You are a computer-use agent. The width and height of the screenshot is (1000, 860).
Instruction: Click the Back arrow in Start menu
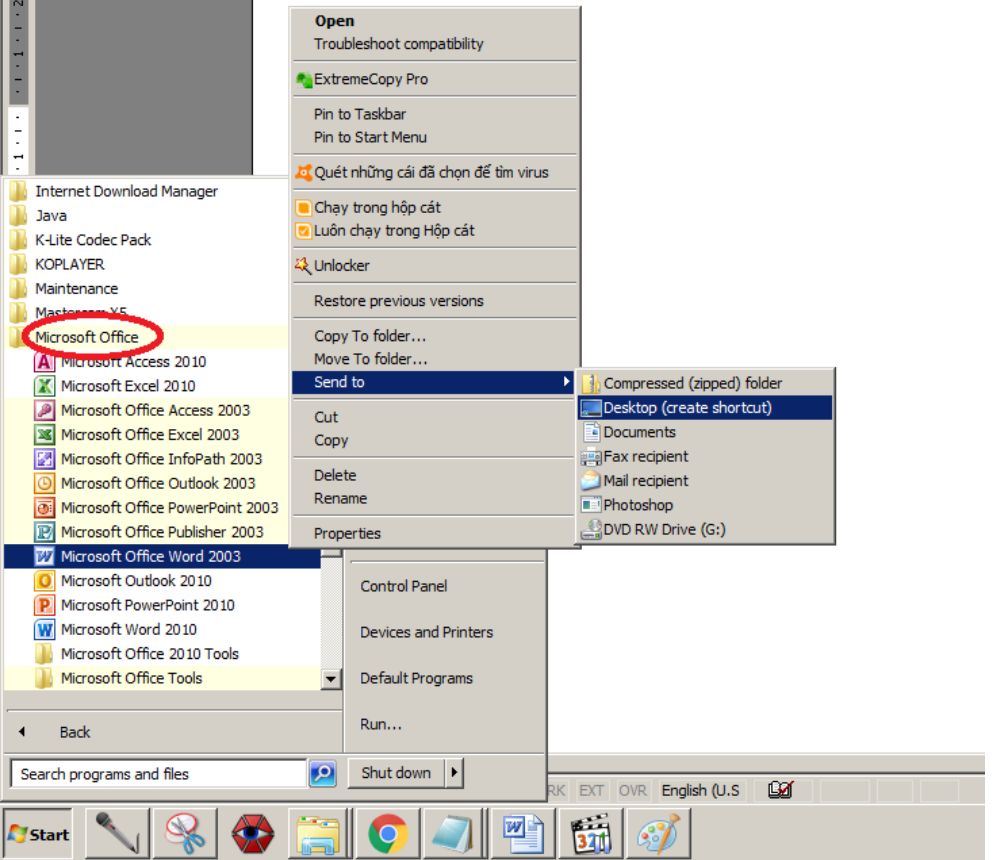[22, 732]
